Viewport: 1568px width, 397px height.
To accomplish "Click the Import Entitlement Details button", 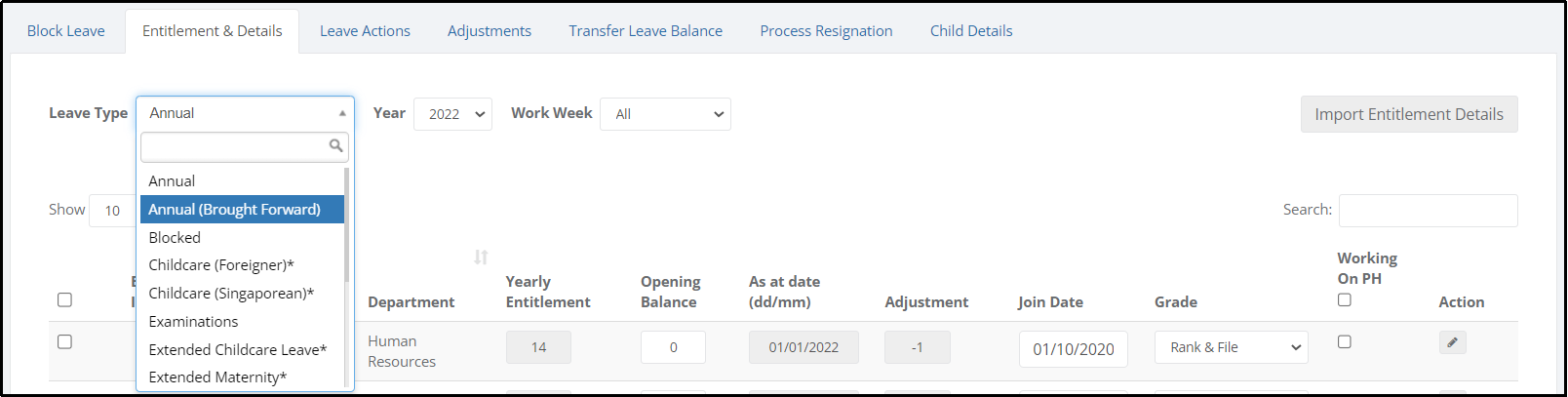I will (x=1409, y=114).
